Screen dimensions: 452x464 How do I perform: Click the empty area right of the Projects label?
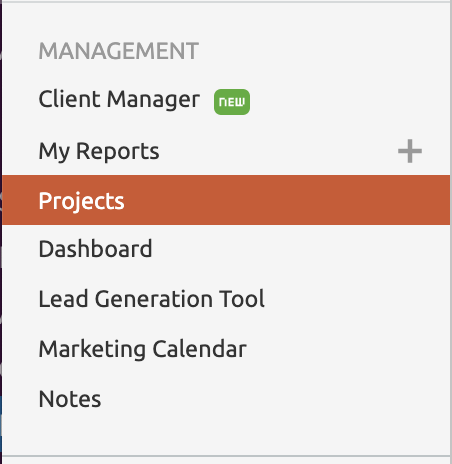click(x=287, y=200)
